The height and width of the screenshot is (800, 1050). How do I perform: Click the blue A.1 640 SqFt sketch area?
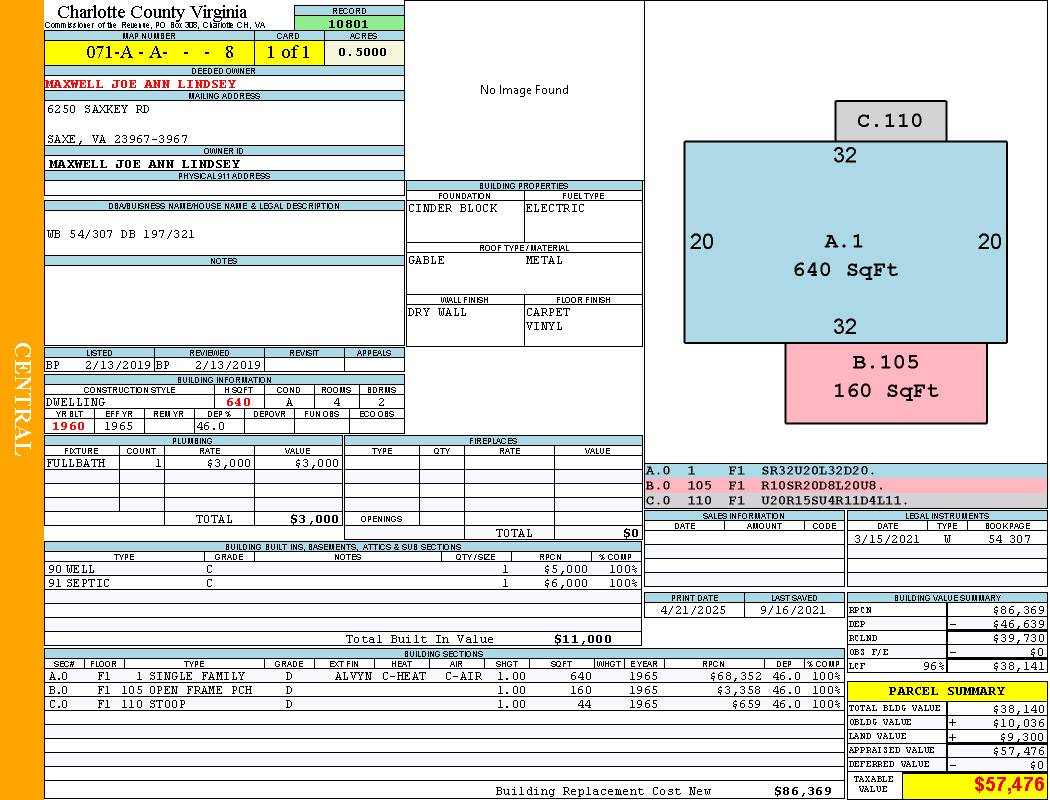pos(845,255)
